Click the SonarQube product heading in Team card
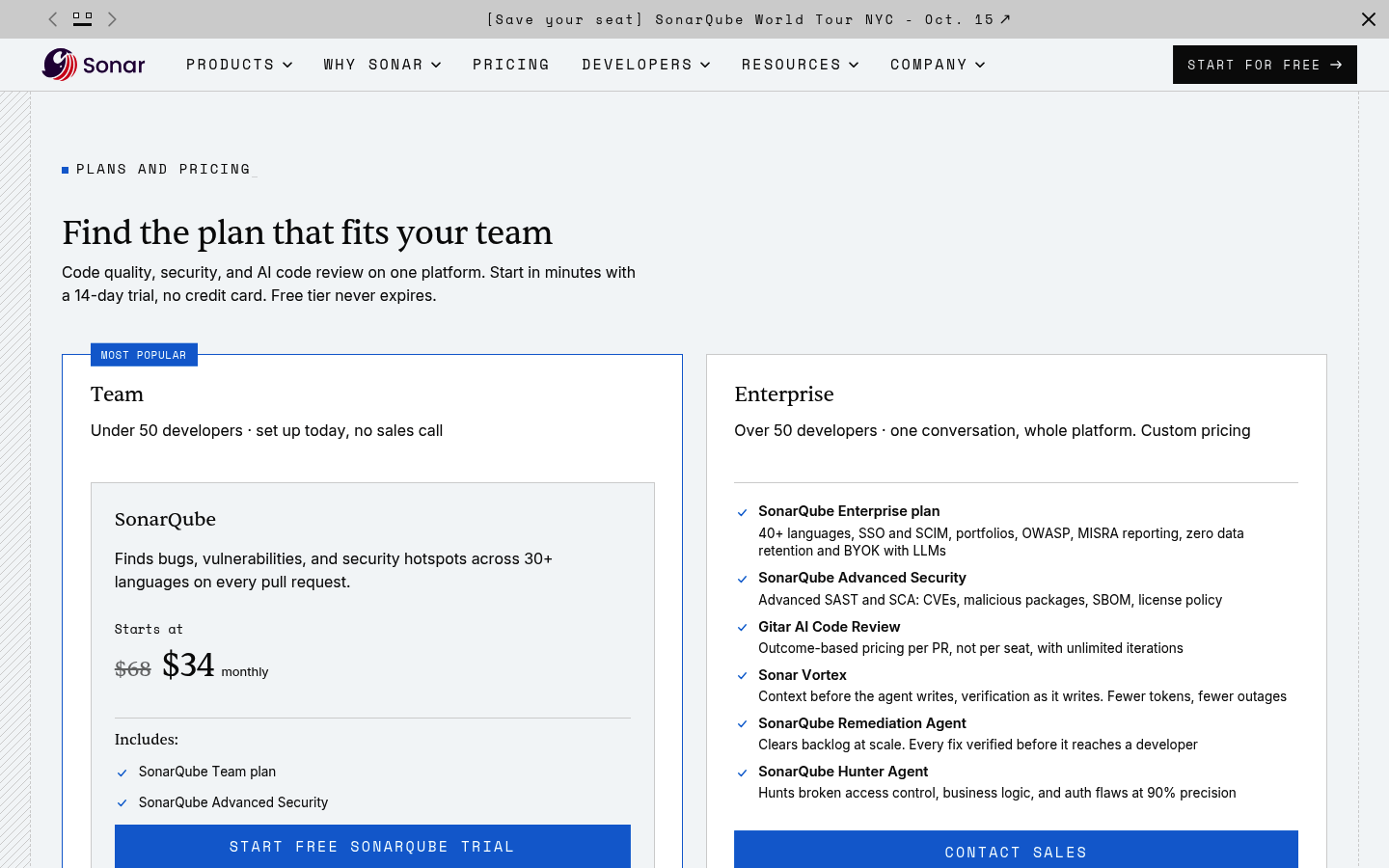Image resolution: width=1389 pixels, height=868 pixels. pos(165,519)
